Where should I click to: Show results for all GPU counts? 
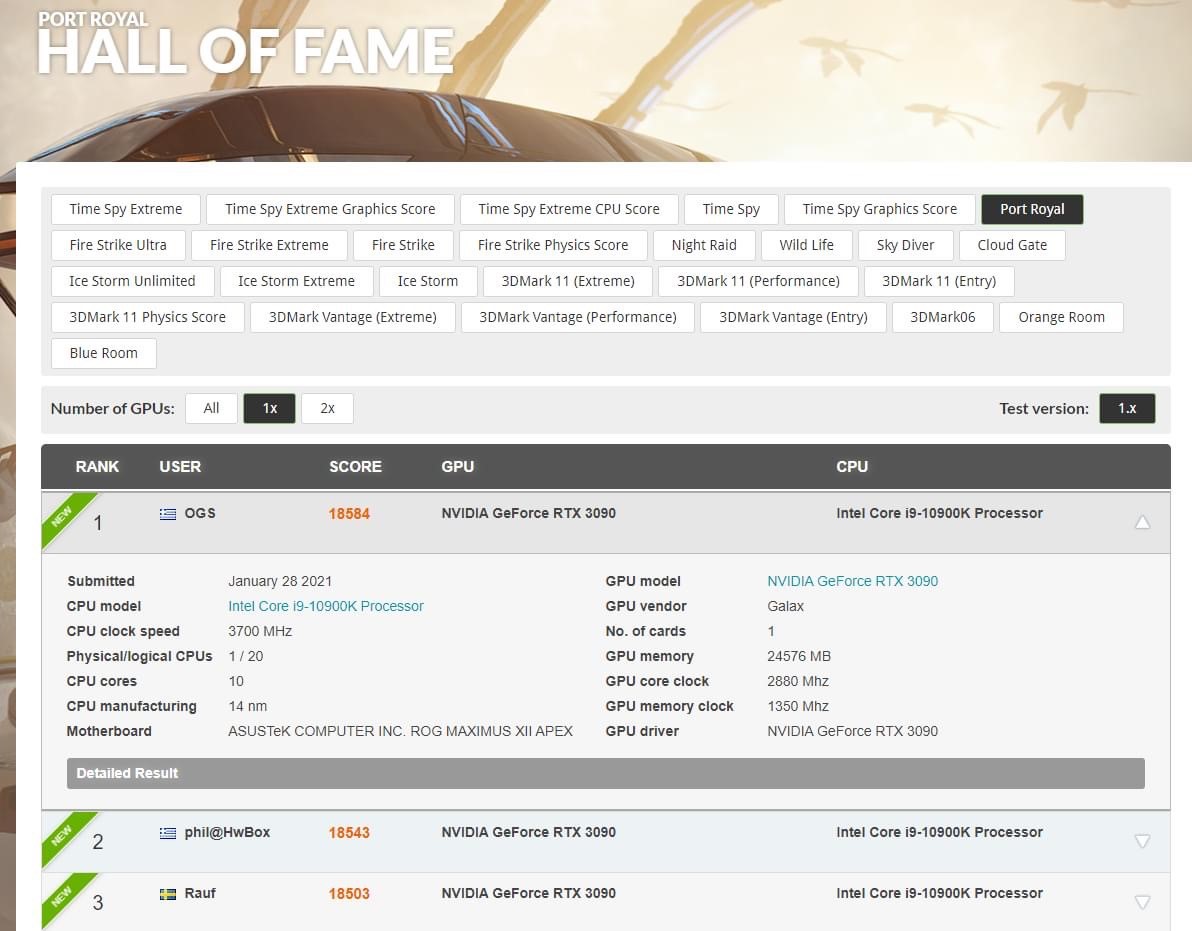[x=211, y=408]
